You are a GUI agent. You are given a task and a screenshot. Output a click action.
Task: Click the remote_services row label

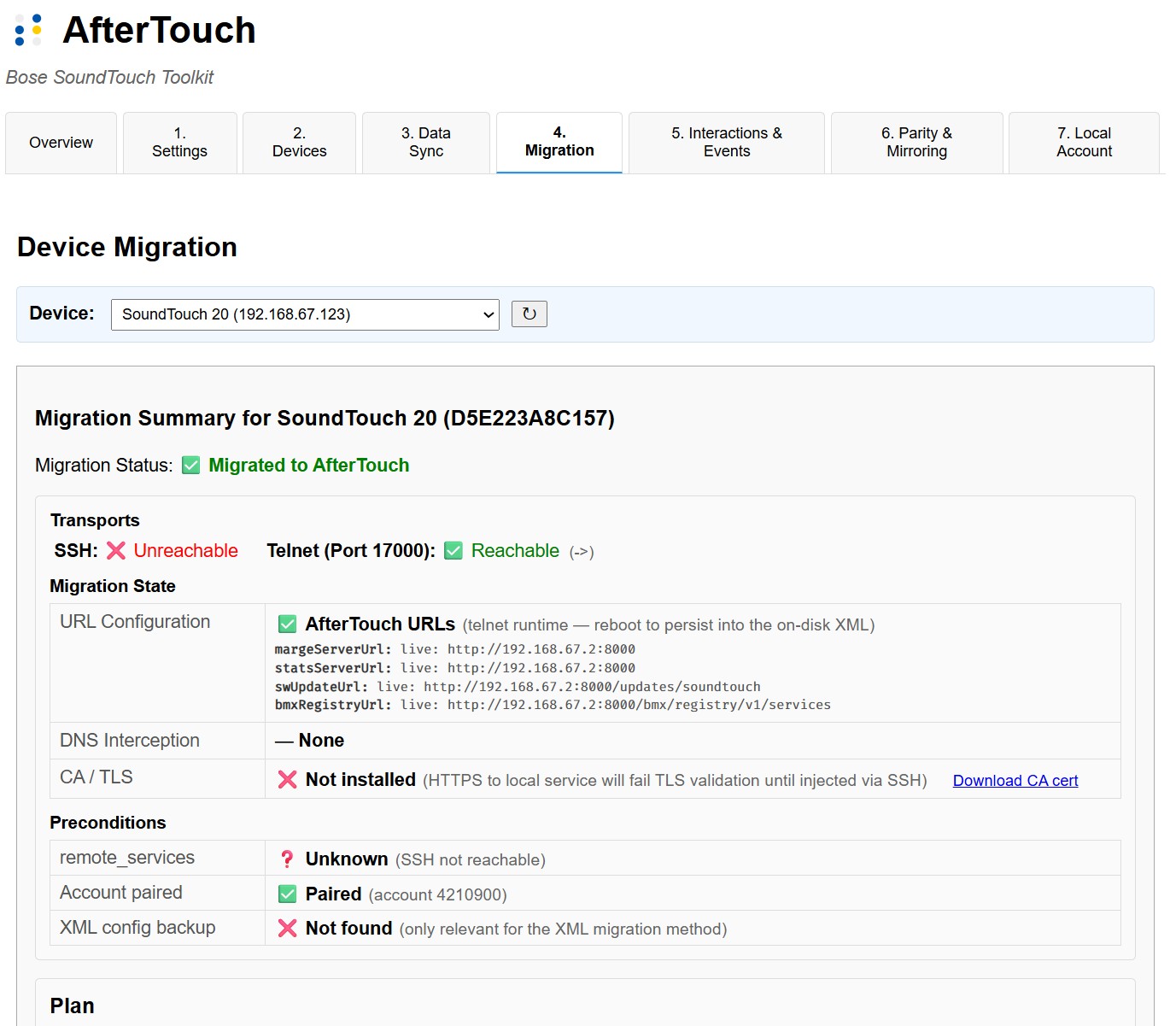tap(127, 858)
